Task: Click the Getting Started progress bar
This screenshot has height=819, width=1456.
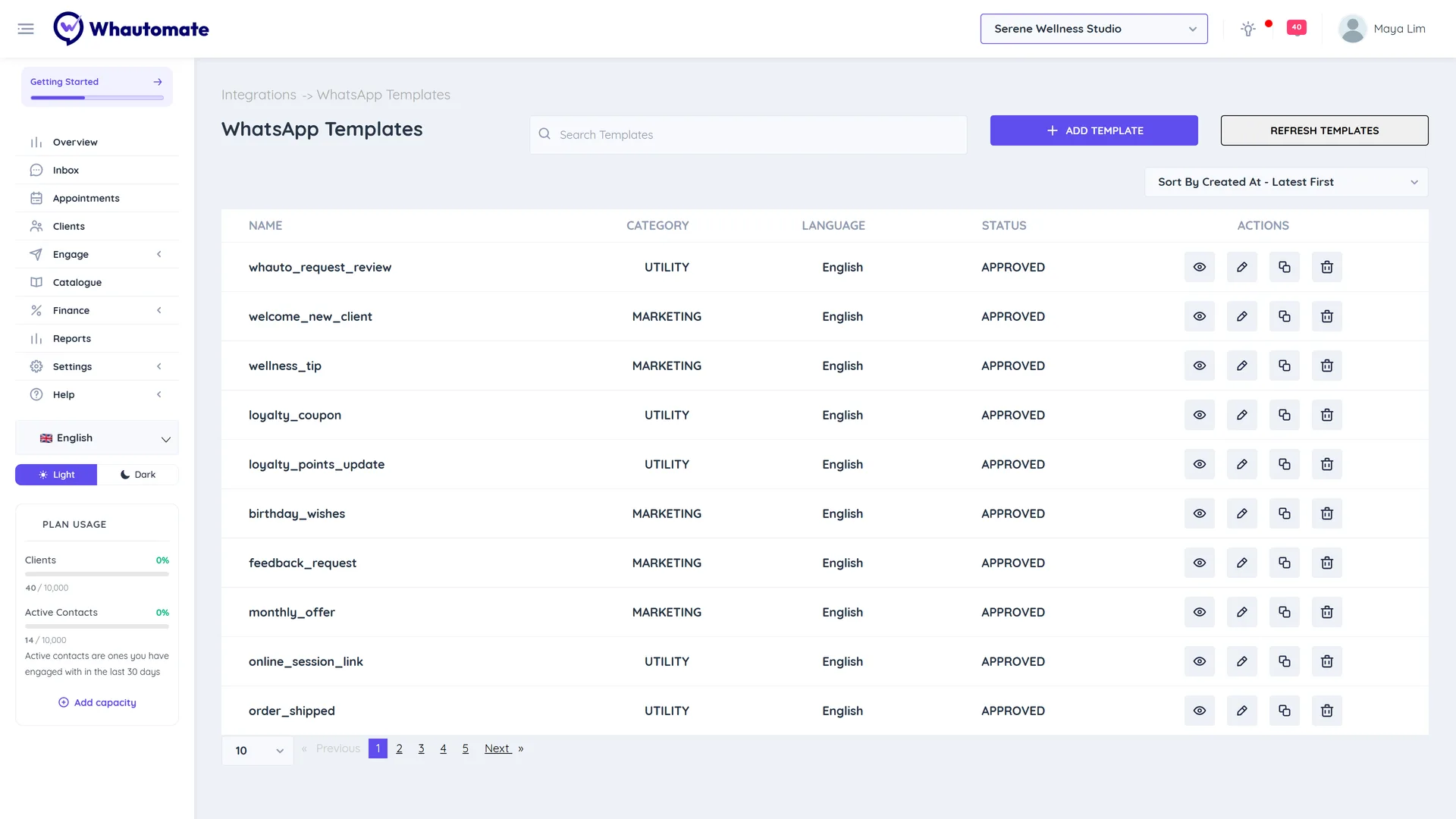Action: point(97,98)
